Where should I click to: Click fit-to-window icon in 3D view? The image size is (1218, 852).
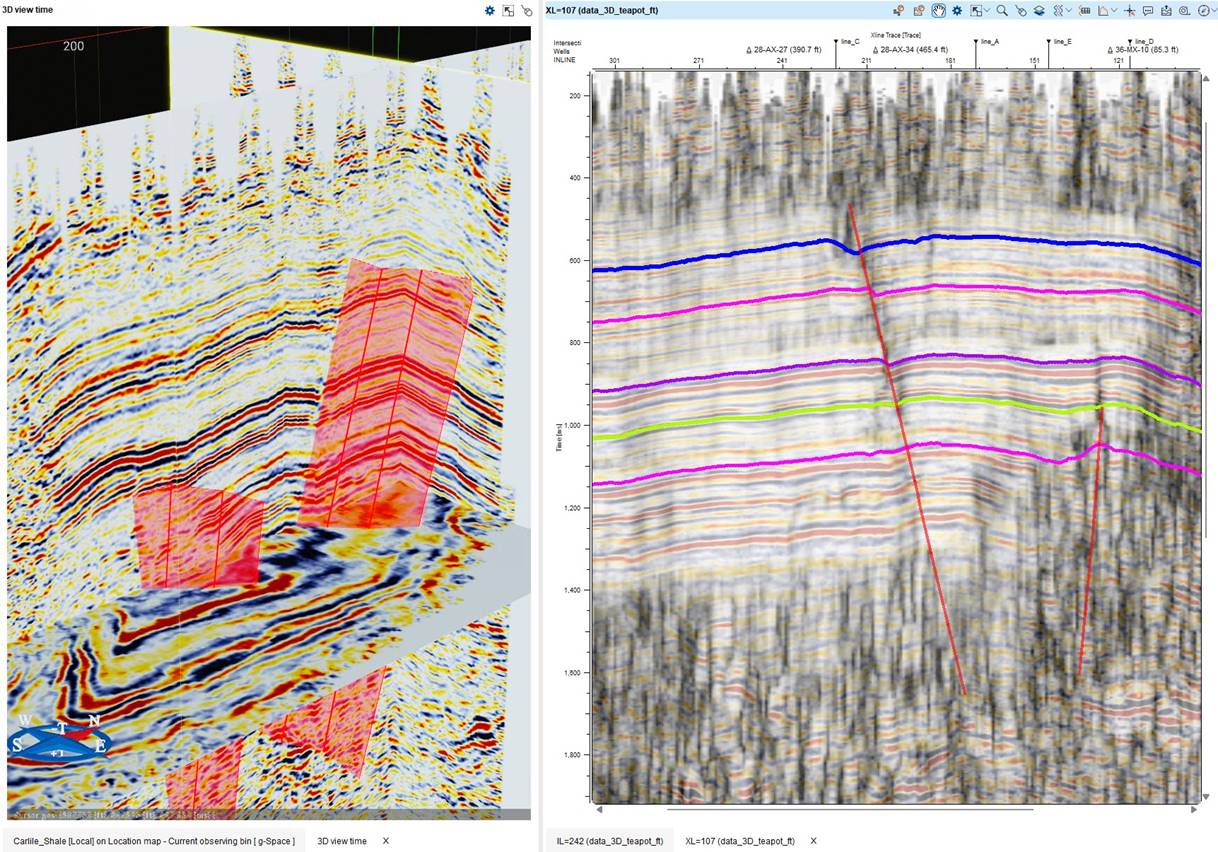pos(508,10)
